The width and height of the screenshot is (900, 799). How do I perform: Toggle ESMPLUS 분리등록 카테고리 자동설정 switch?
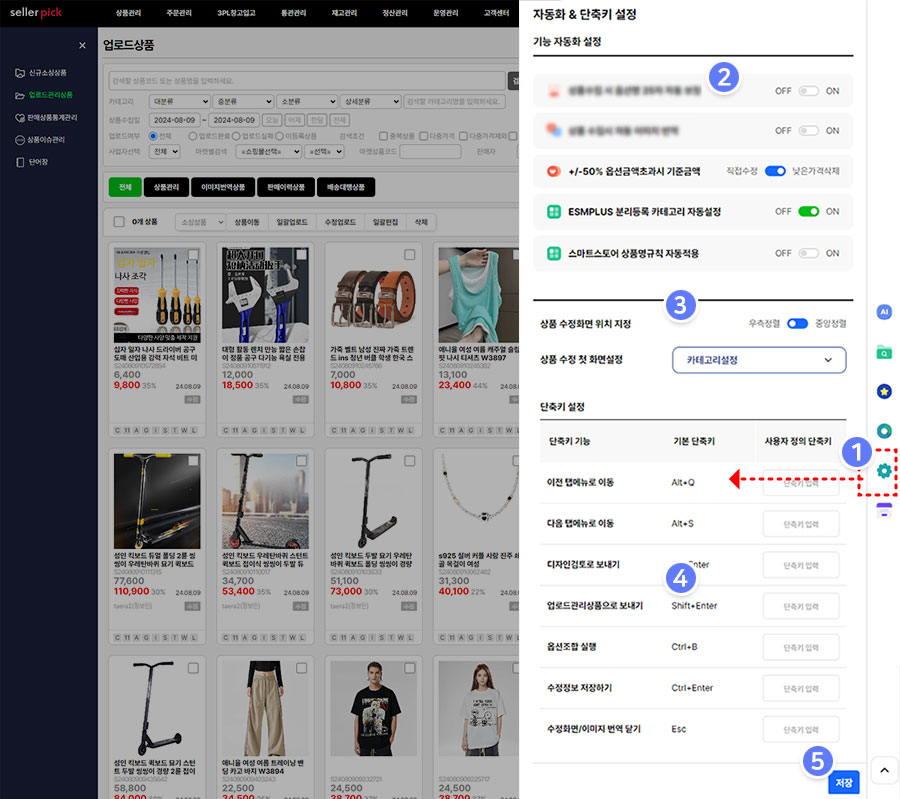808,212
